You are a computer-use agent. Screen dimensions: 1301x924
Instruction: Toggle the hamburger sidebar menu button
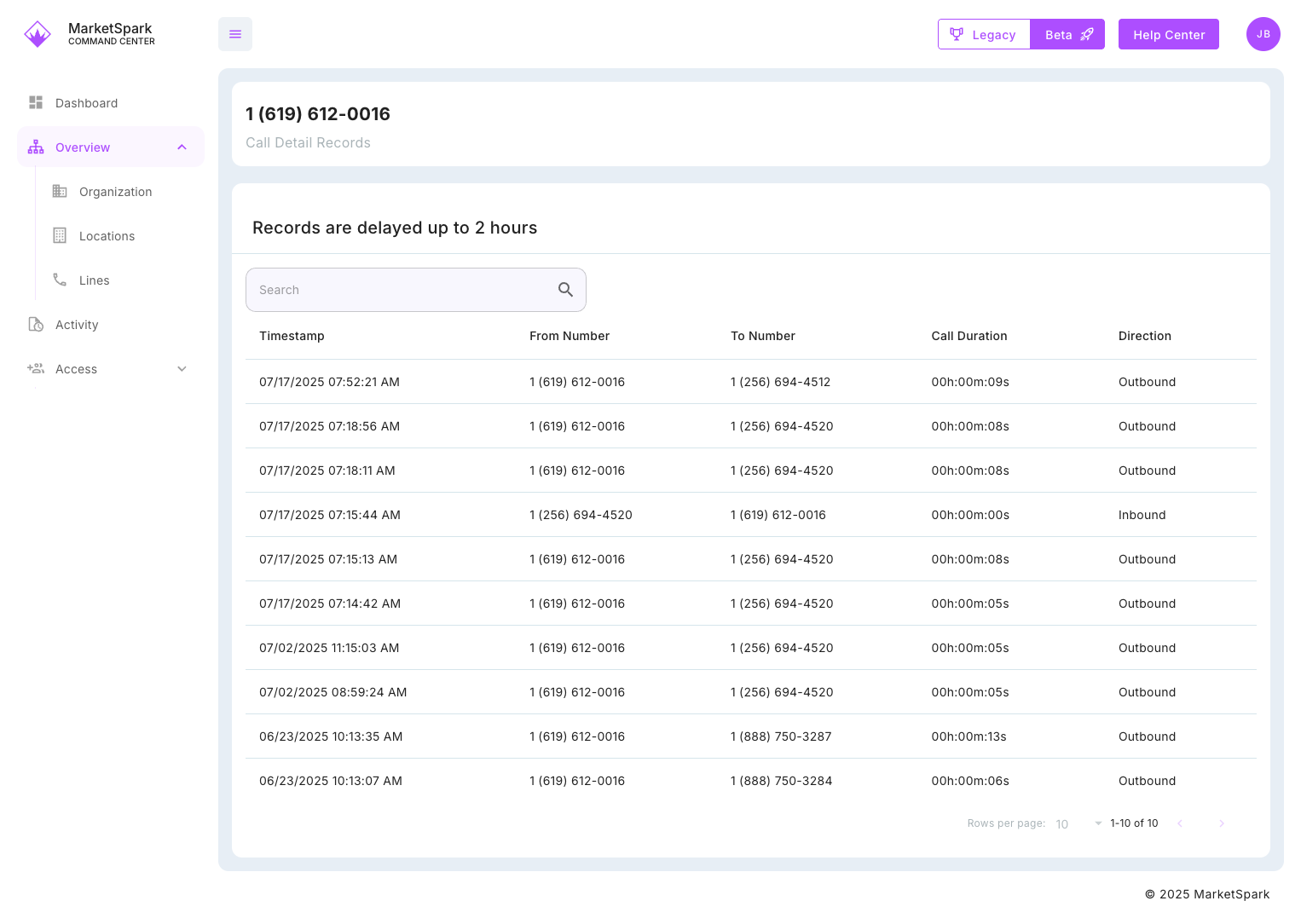tap(235, 34)
